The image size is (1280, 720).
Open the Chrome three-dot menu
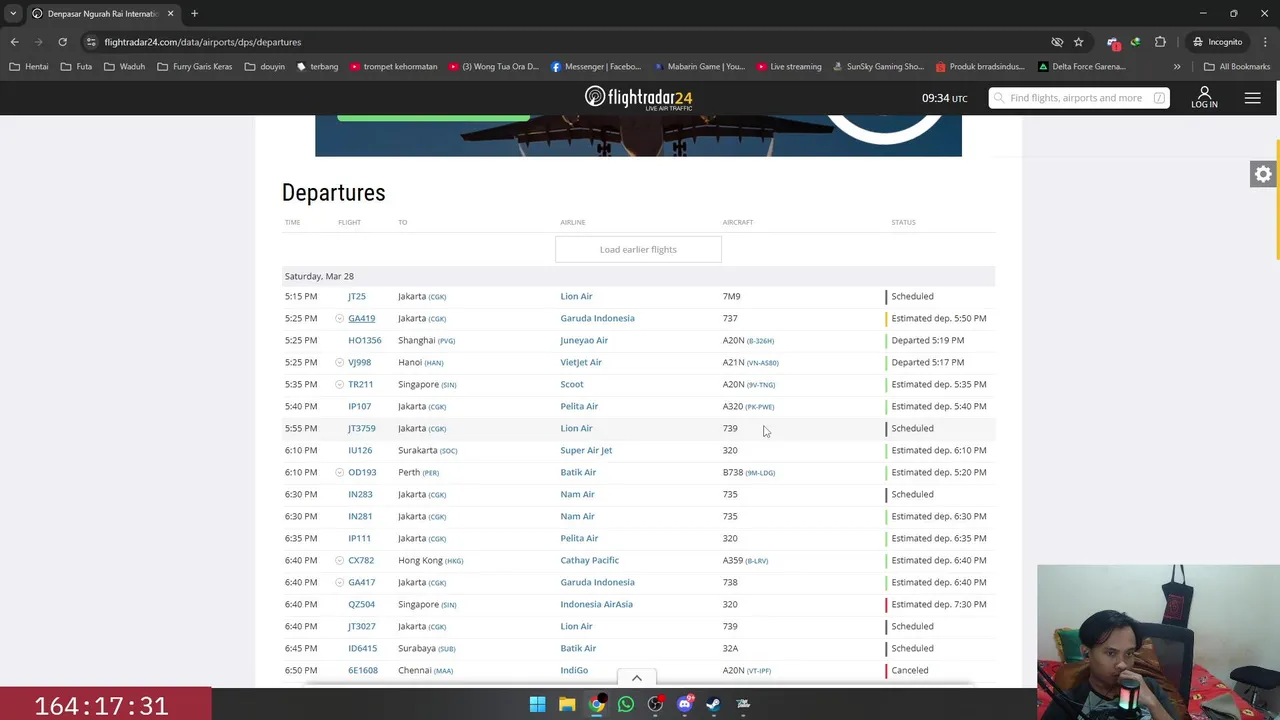tap(1263, 42)
